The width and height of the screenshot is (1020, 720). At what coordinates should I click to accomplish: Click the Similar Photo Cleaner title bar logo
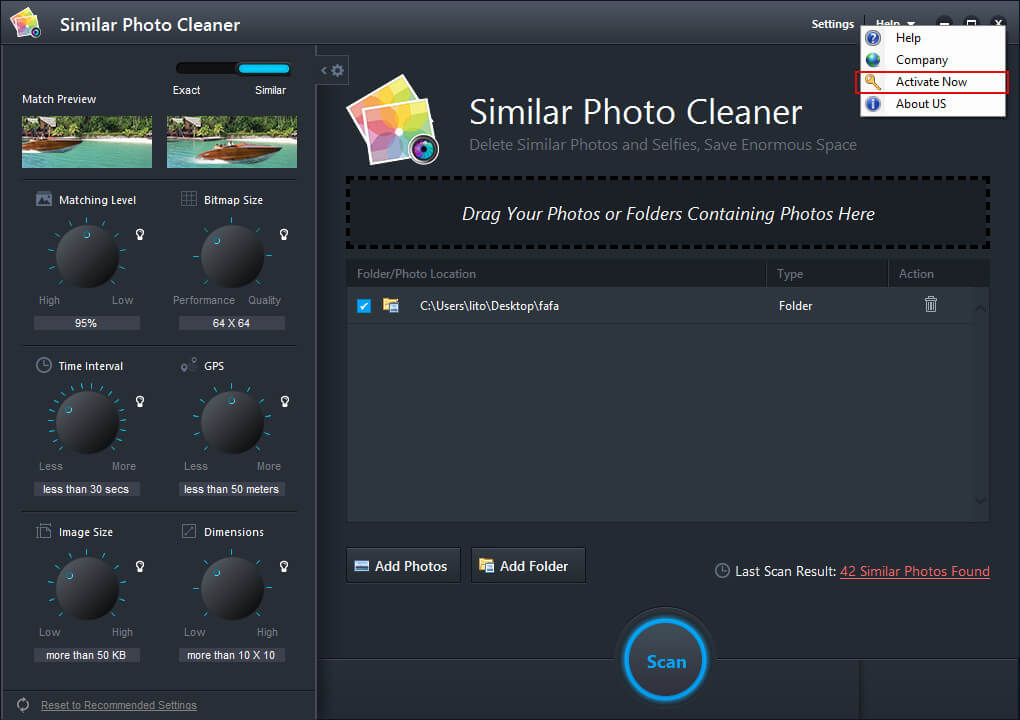[x=26, y=23]
